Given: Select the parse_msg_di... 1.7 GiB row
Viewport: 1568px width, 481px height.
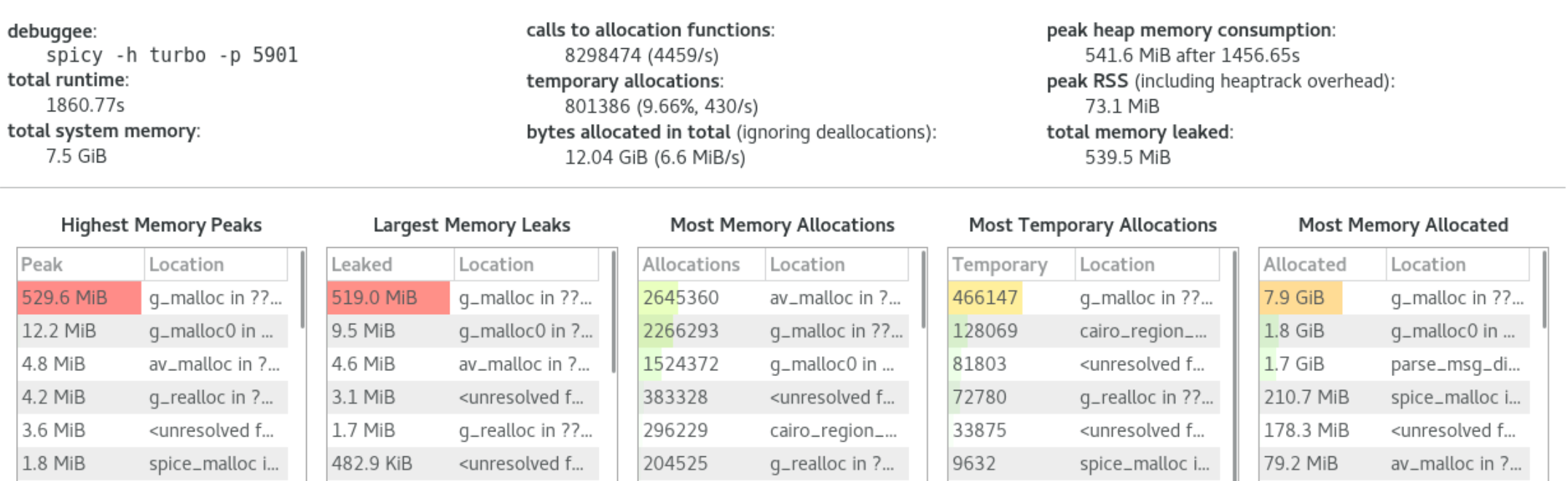Looking at the screenshot, I should [1395, 364].
